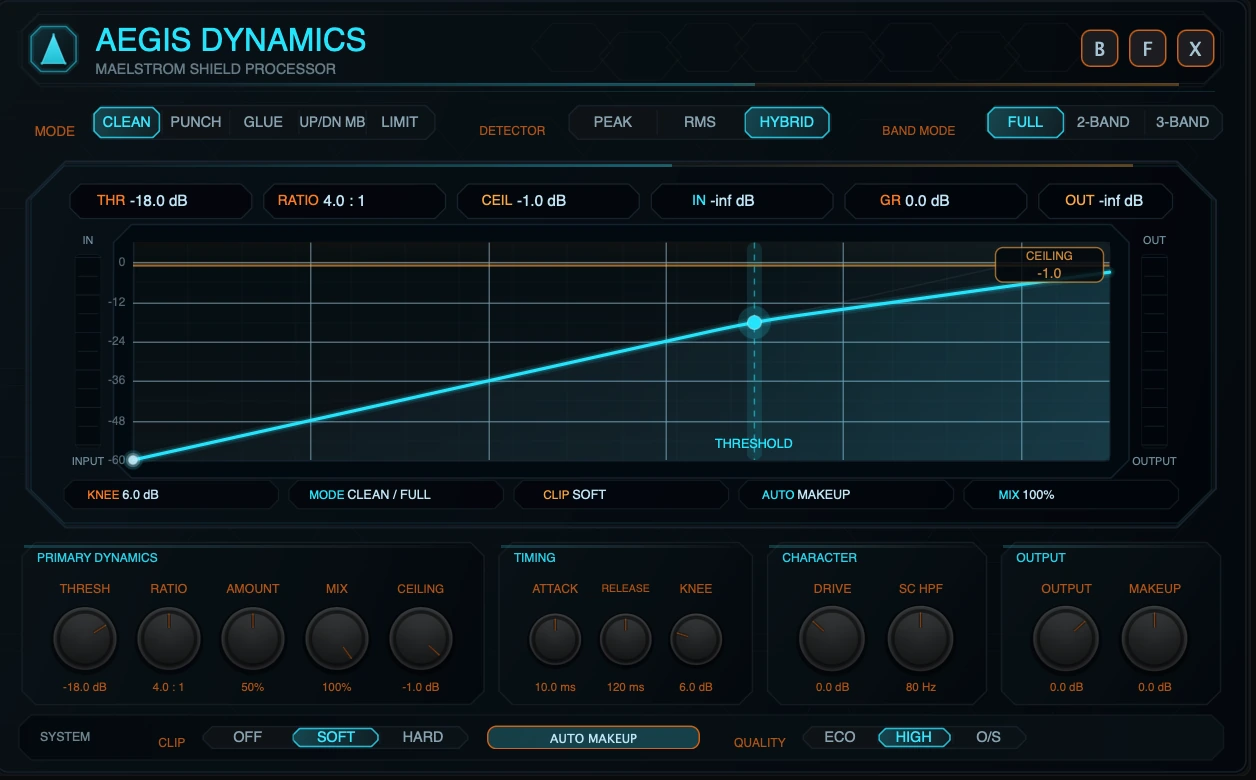Click the B button in header
This screenshot has width=1256, height=780.
coord(1099,48)
